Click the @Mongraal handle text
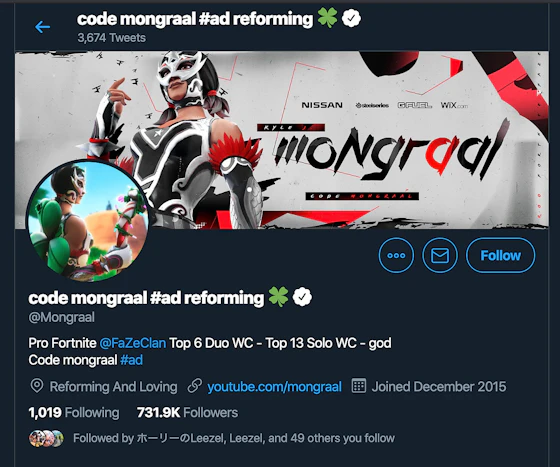 point(61,317)
